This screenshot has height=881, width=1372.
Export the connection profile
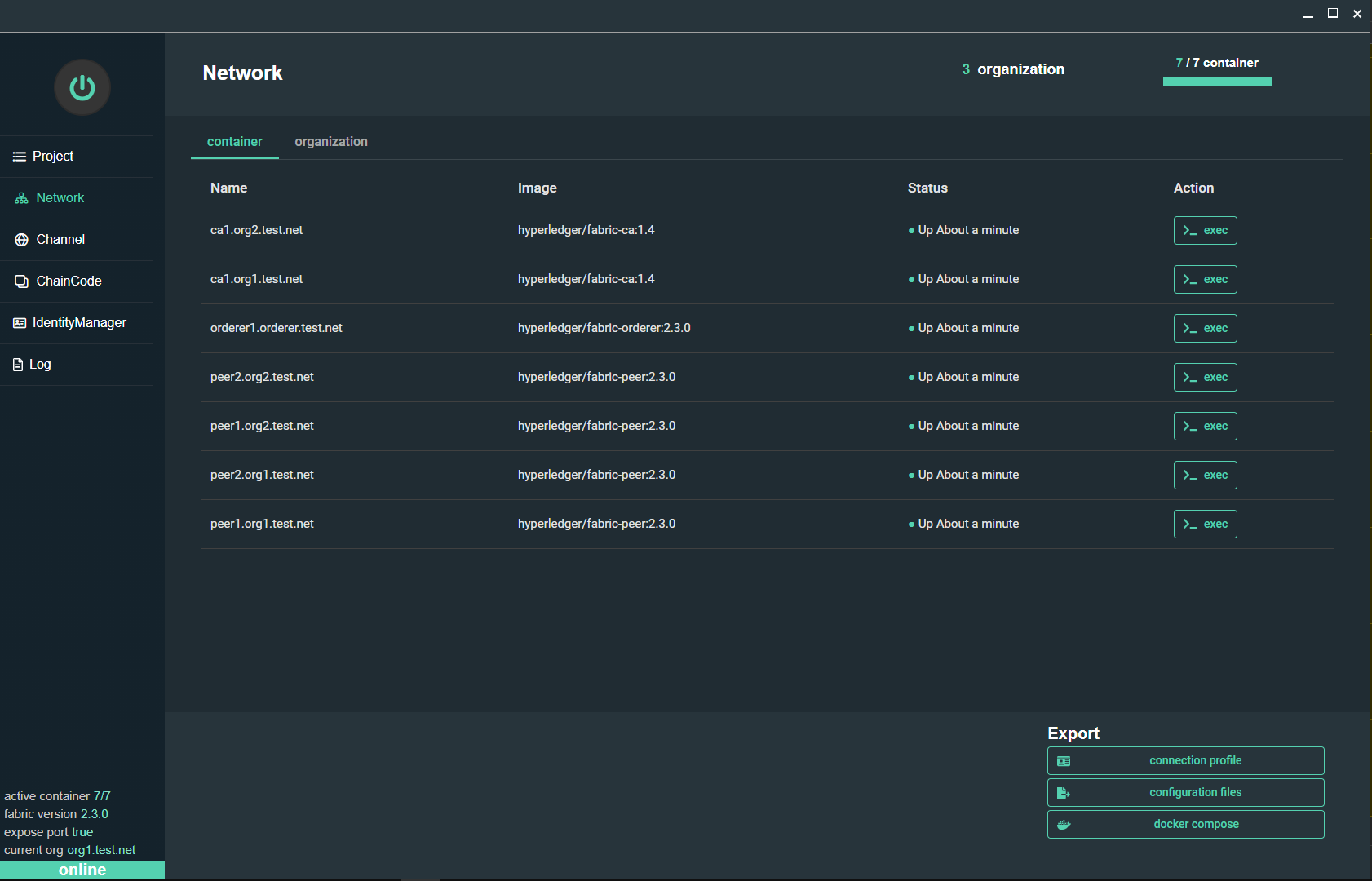(1185, 760)
